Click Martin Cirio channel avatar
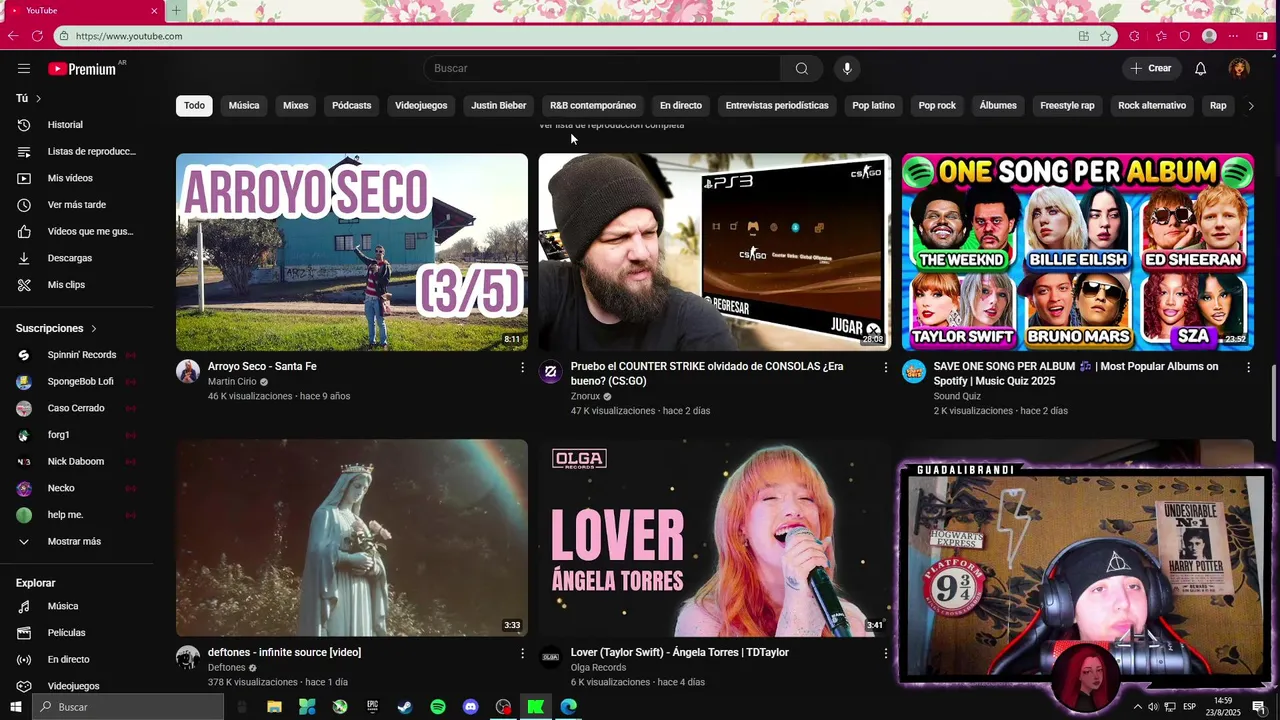 (188, 372)
